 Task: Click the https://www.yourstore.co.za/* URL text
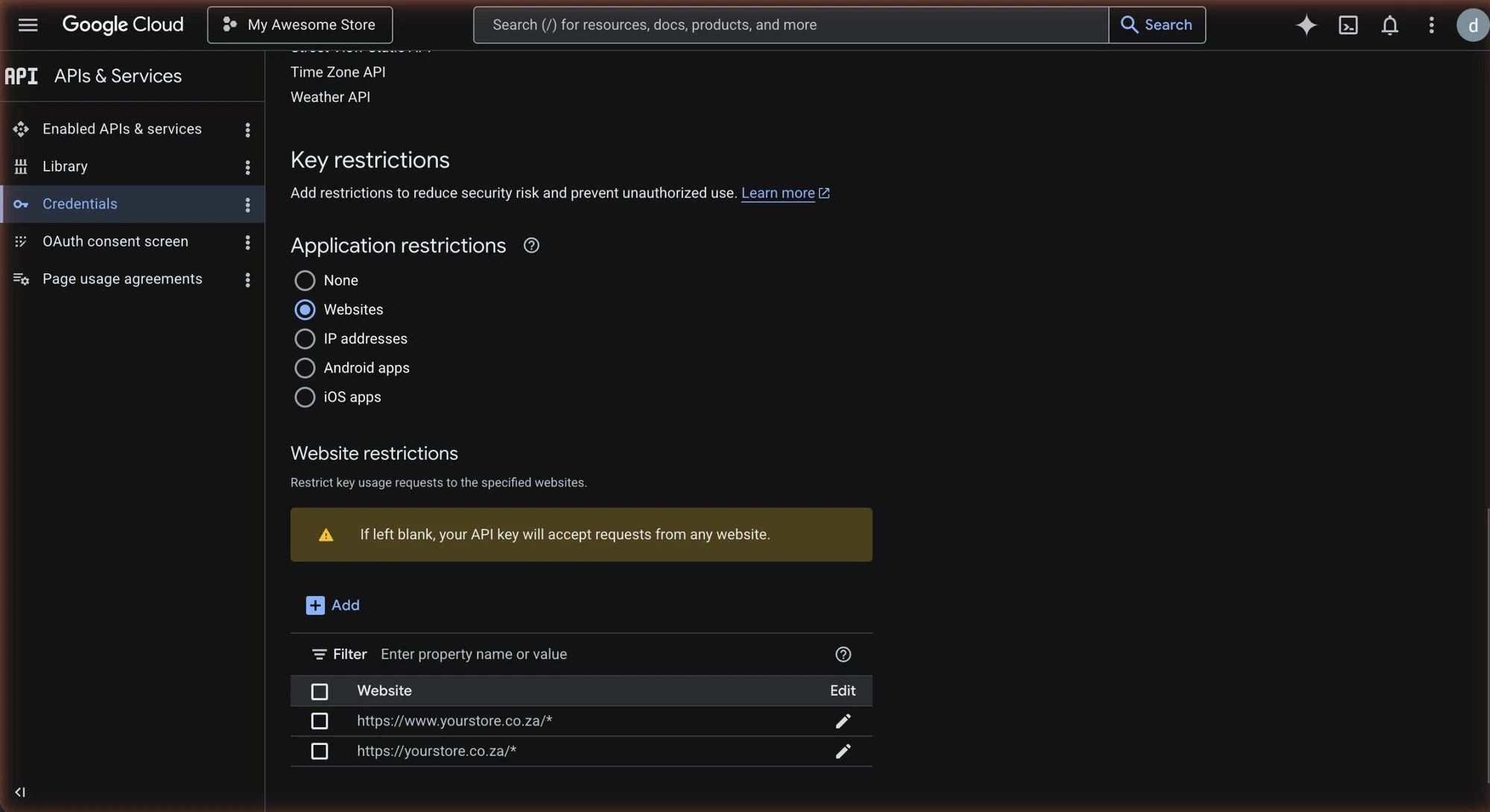(454, 721)
